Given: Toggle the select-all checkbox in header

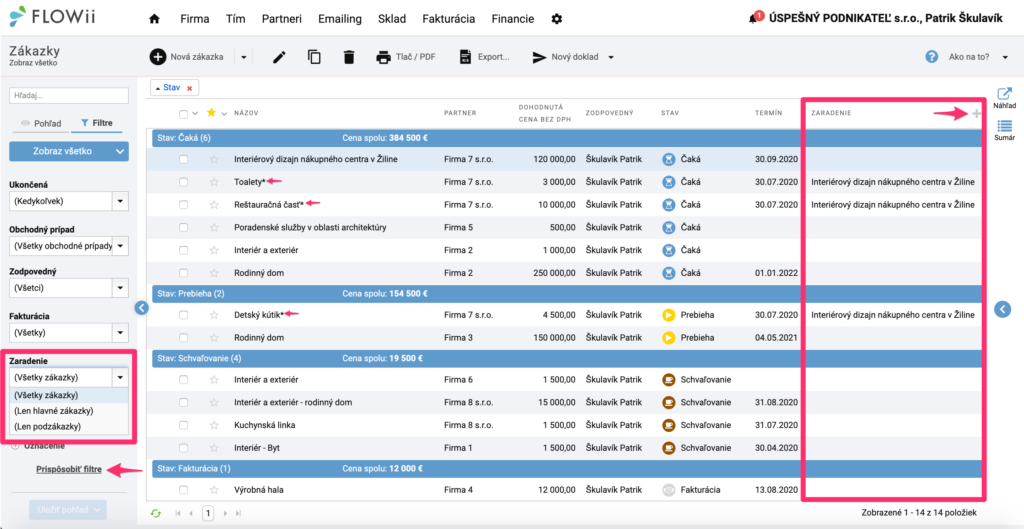Looking at the screenshot, I should [x=184, y=114].
